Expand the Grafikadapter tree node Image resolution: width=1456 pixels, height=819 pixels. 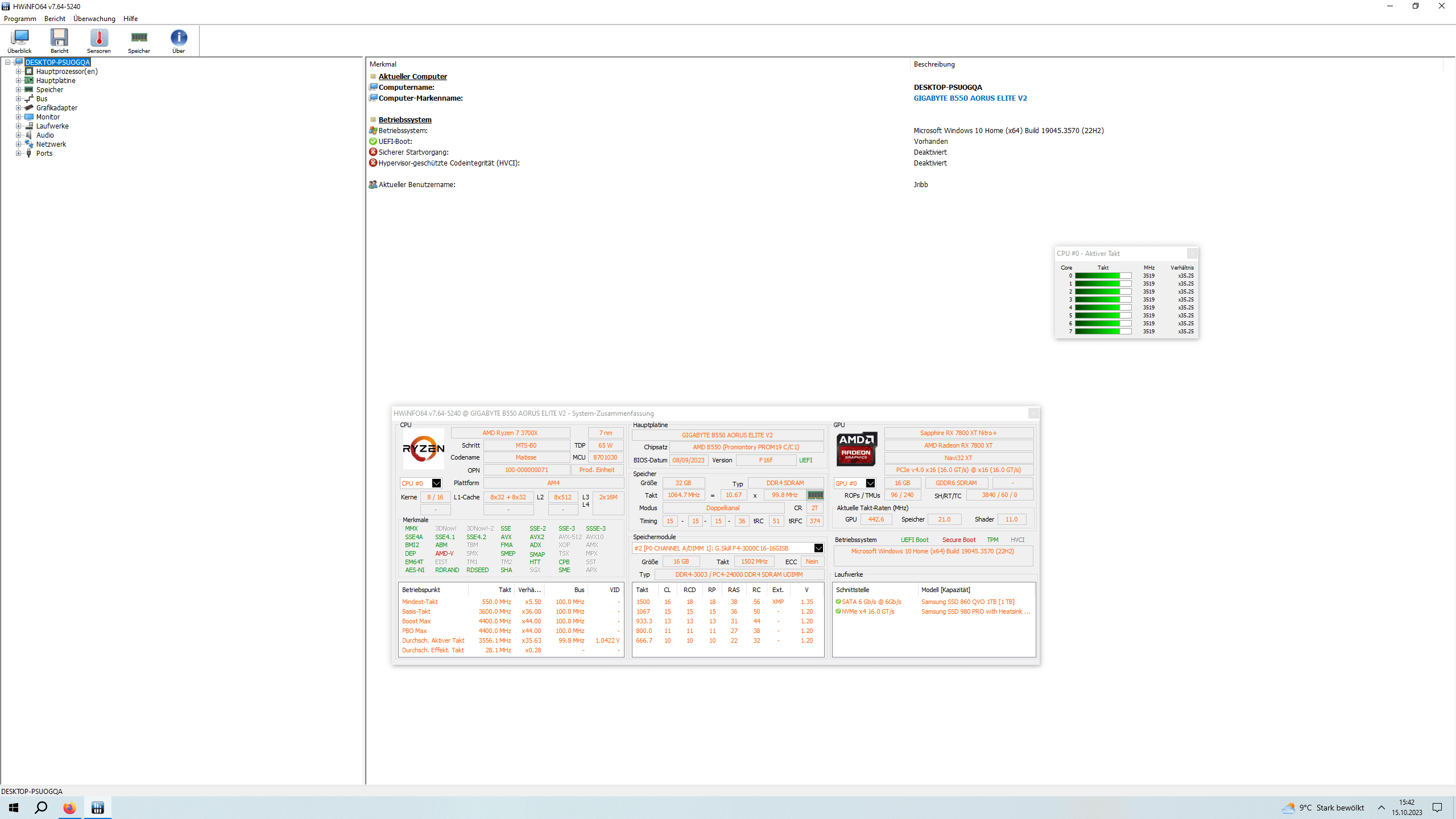[x=18, y=108]
